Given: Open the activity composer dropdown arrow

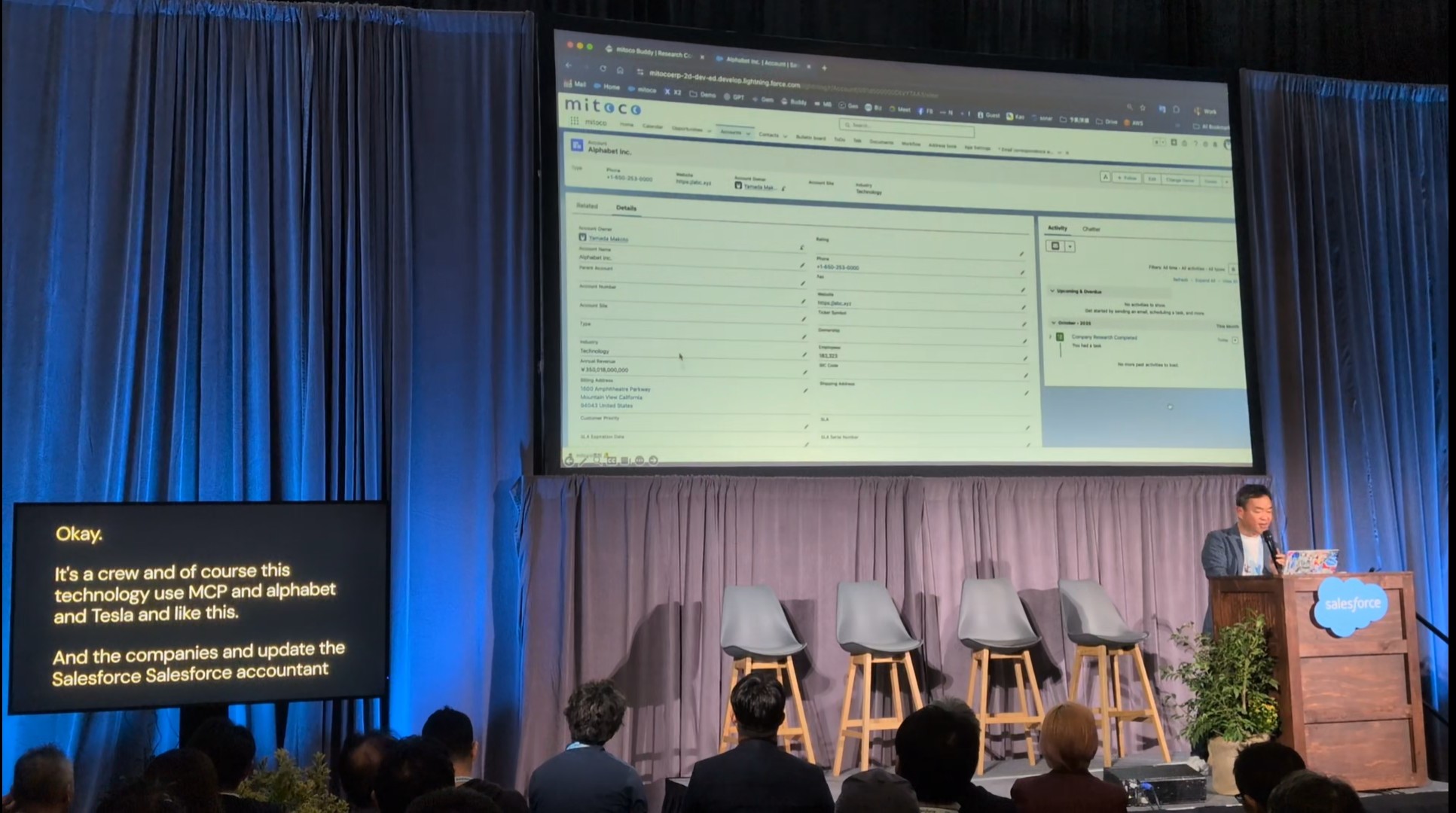Looking at the screenshot, I should tap(1070, 246).
